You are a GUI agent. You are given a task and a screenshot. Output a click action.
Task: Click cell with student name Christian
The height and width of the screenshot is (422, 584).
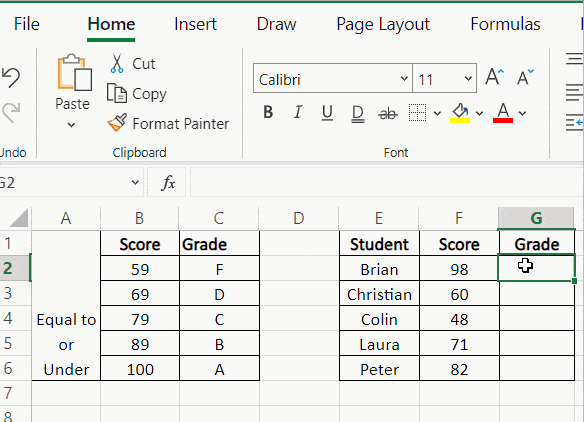click(379, 294)
